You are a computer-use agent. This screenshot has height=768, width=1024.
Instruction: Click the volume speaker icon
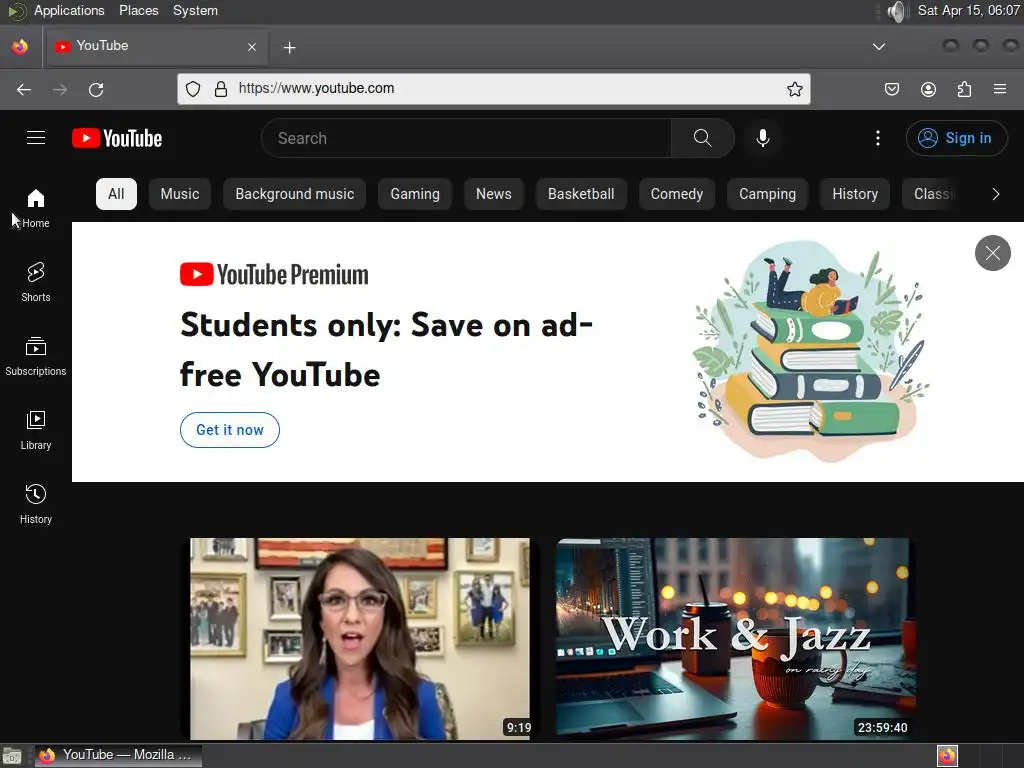click(x=898, y=11)
